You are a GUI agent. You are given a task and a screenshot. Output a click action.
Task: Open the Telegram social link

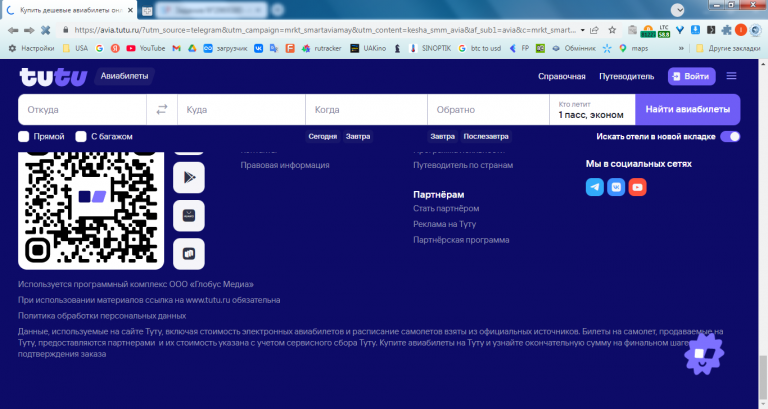pyautogui.click(x=595, y=187)
